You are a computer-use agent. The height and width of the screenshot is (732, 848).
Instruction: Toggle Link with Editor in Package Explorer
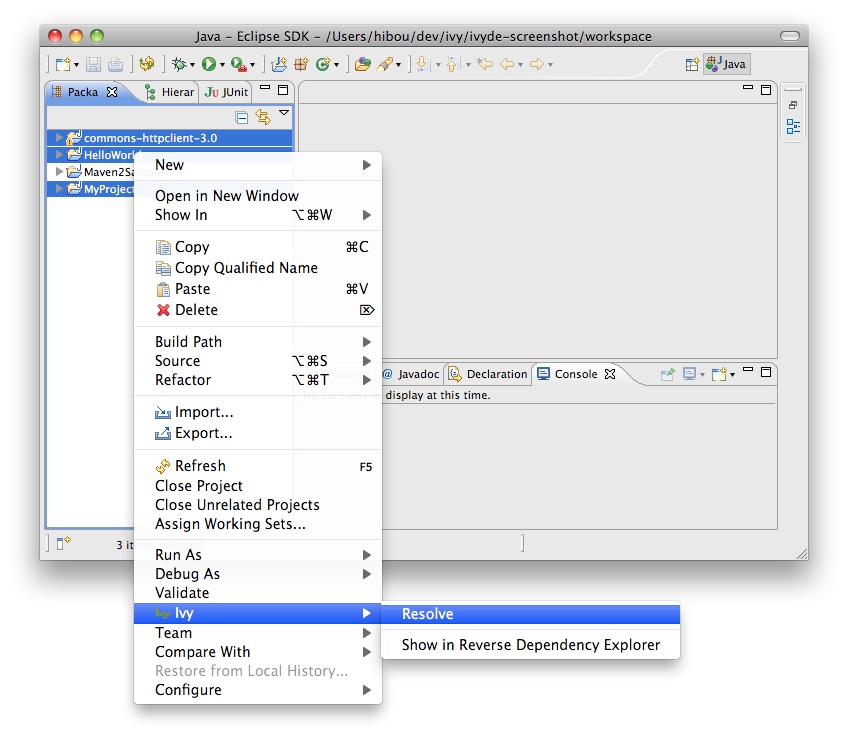(263, 117)
